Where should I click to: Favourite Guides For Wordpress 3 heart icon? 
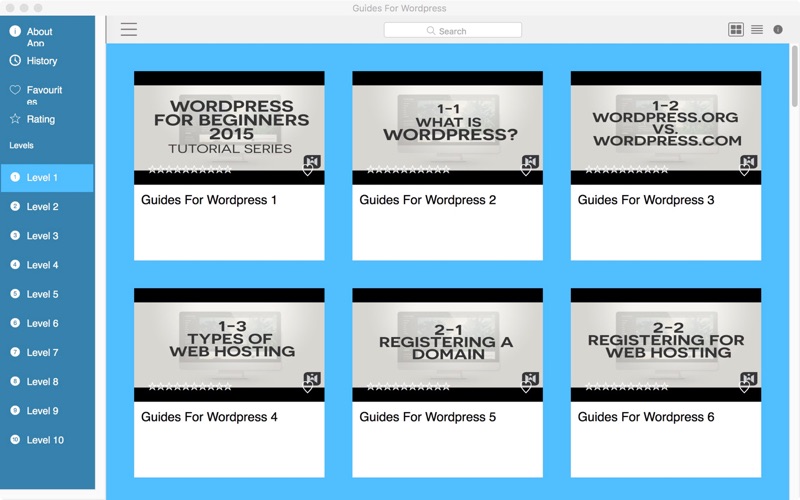point(744,171)
